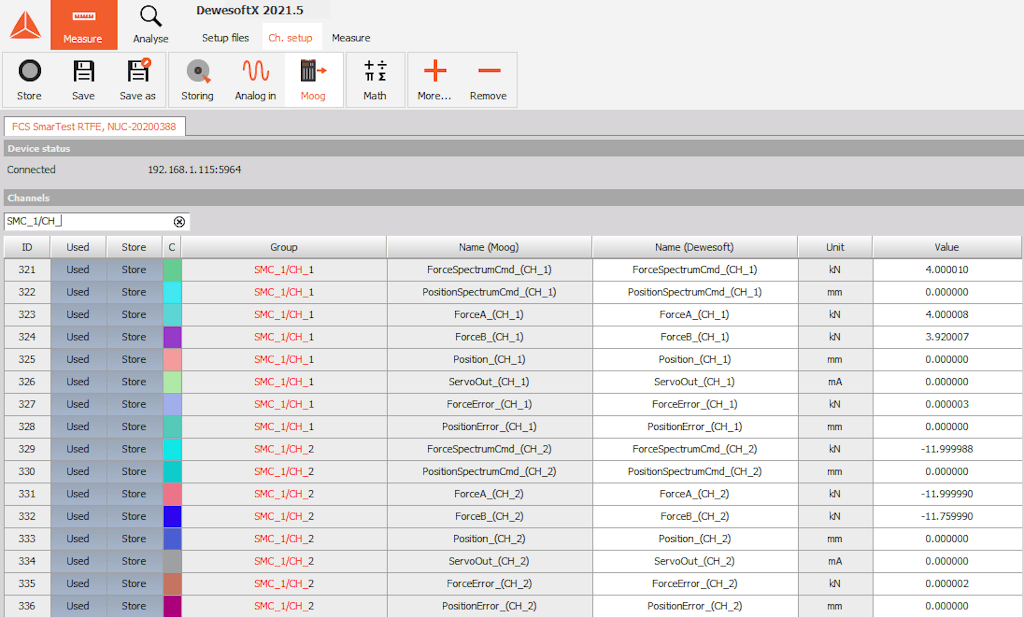1024x618 pixels.
Task: Select Dewesoft name ForceA_(CH_1)
Action: point(694,315)
